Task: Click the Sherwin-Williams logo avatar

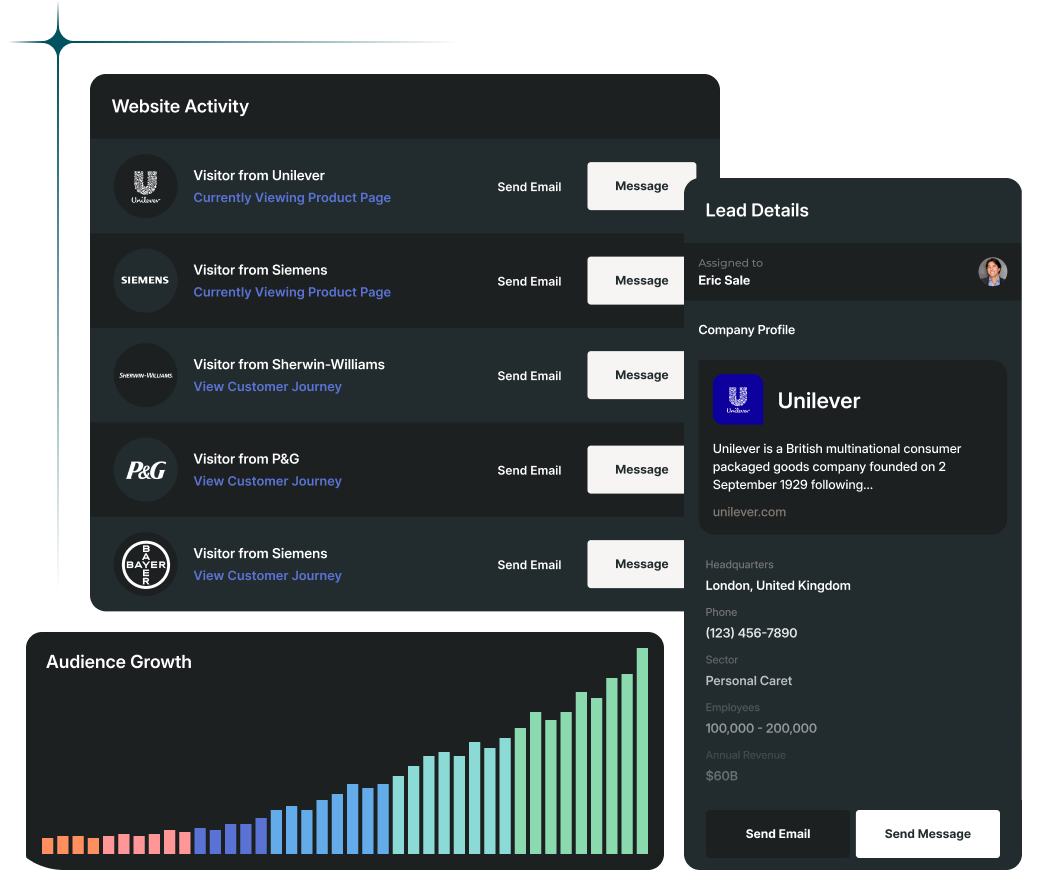Action: click(x=145, y=375)
